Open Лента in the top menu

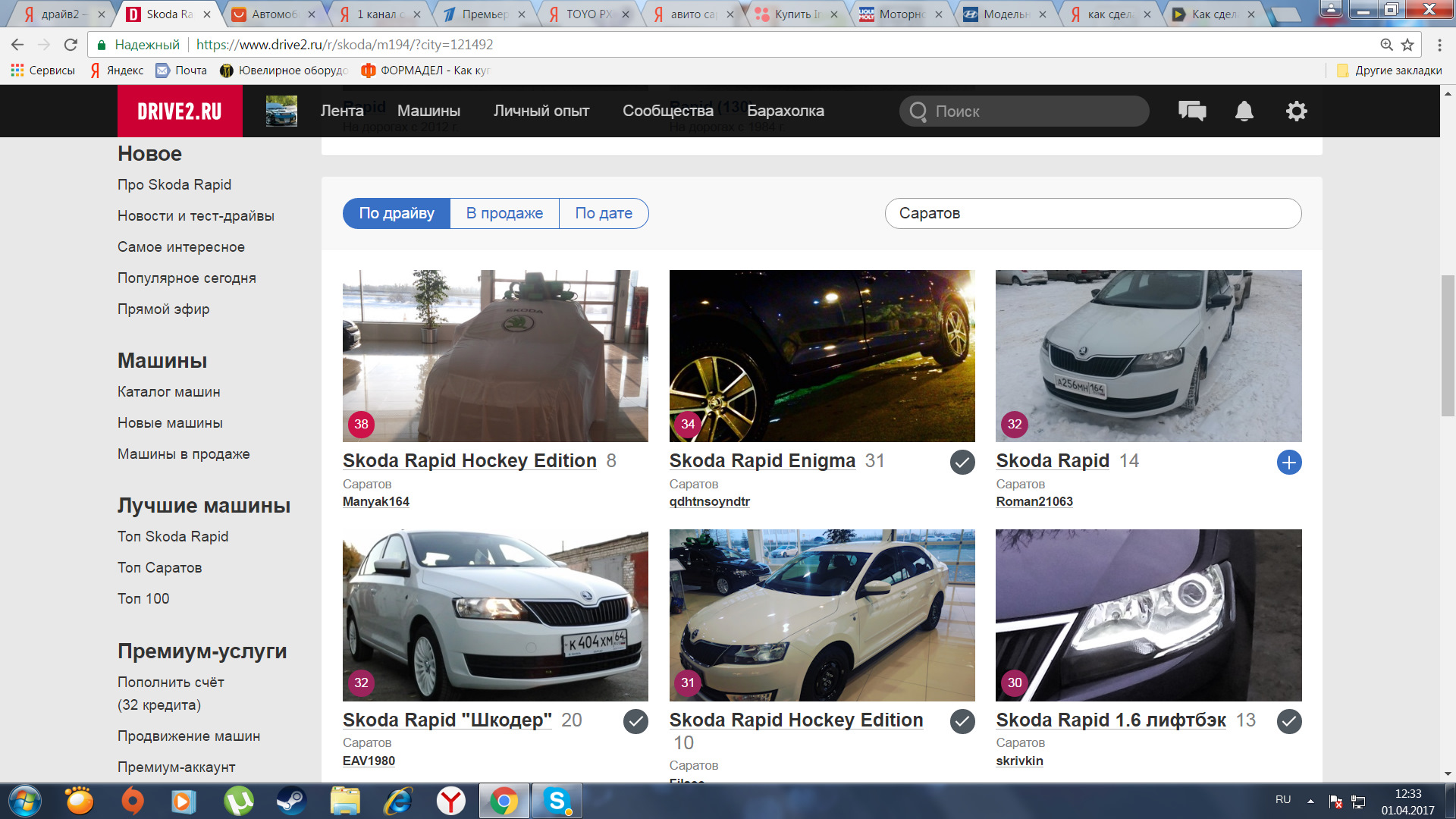point(342,111)
